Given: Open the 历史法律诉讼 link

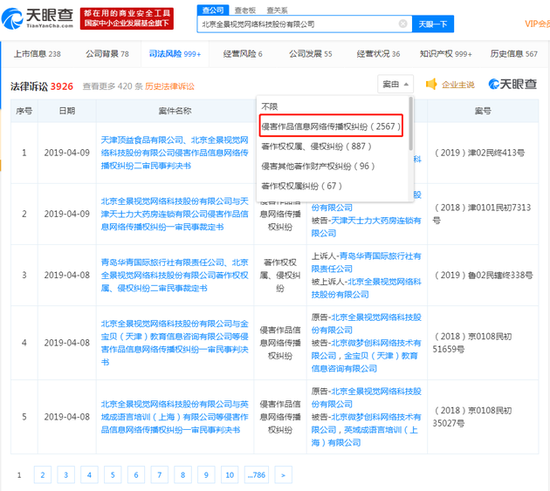Looking at the screenshot, I should pyautogui.click(x=169, y=86).
